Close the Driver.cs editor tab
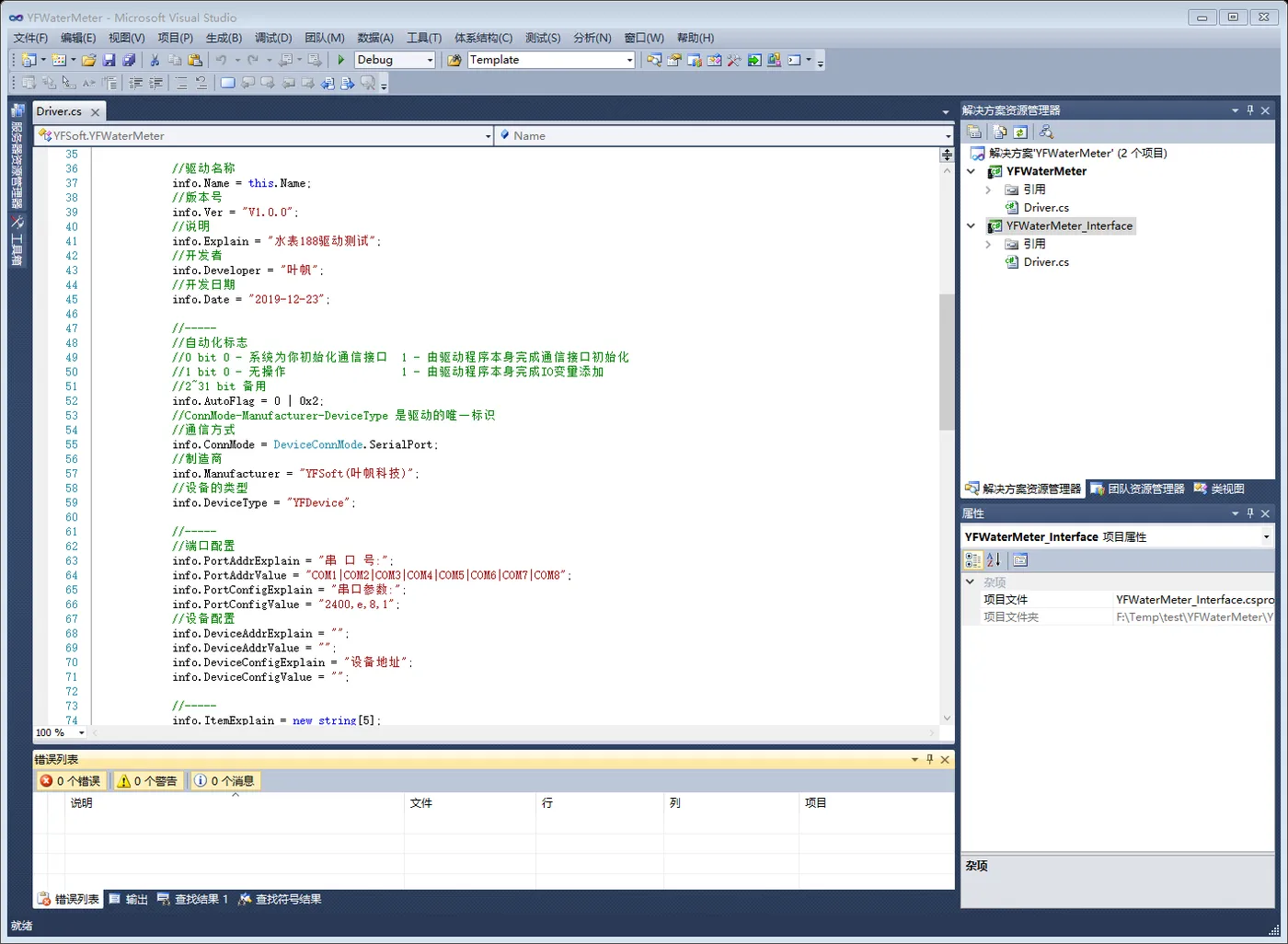 (95, 112)
